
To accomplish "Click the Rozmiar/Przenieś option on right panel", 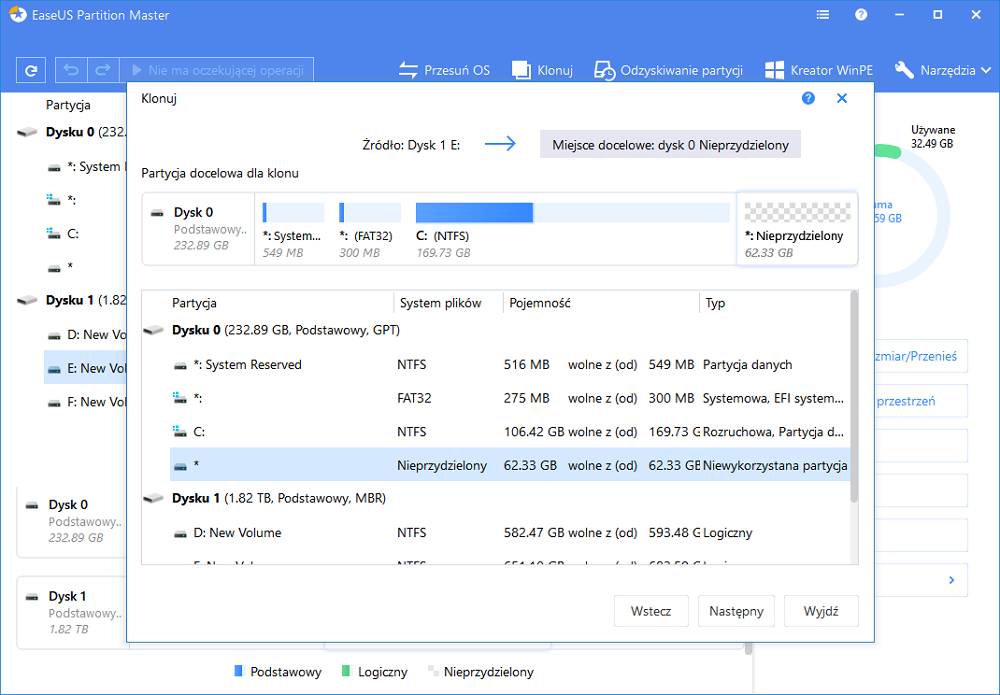I will pos(920,356).
